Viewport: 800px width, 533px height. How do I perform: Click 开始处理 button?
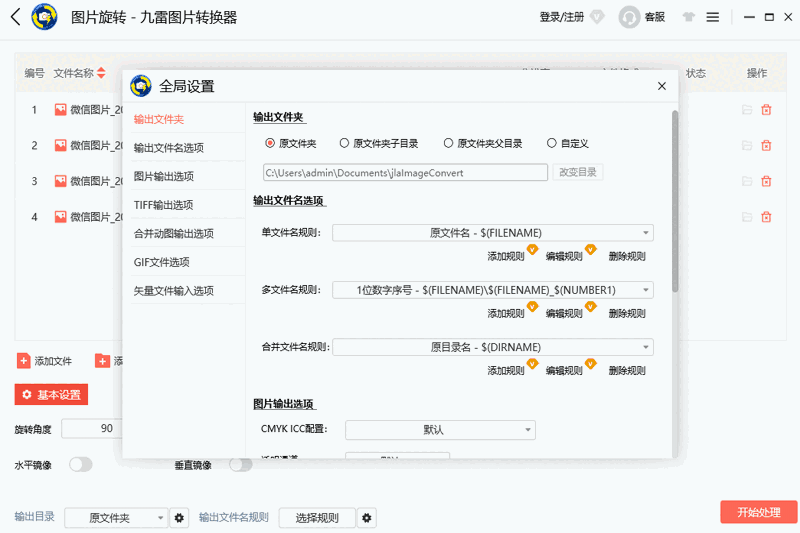[x=759, y=512]
